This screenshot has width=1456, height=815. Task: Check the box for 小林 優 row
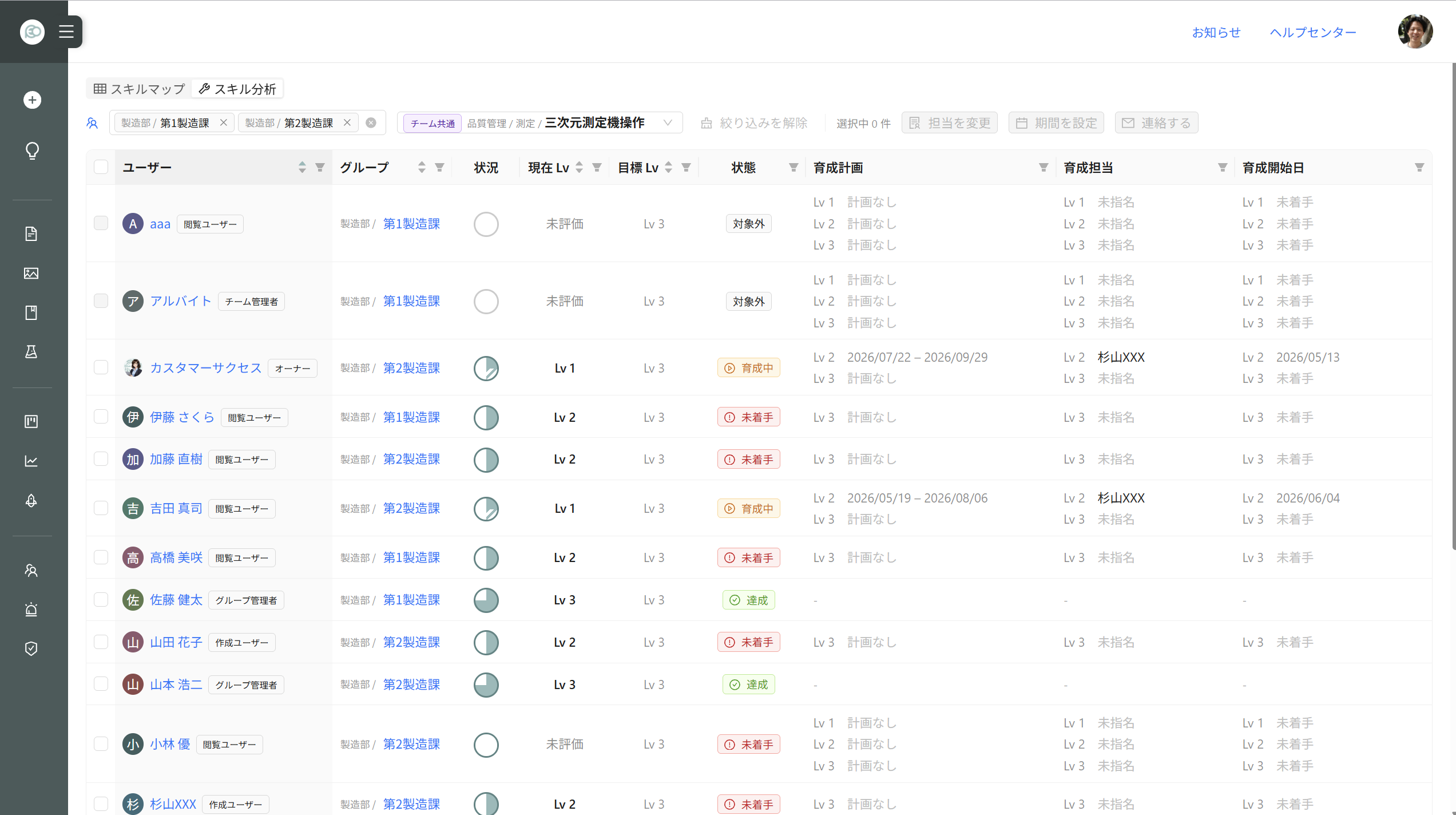101,743
